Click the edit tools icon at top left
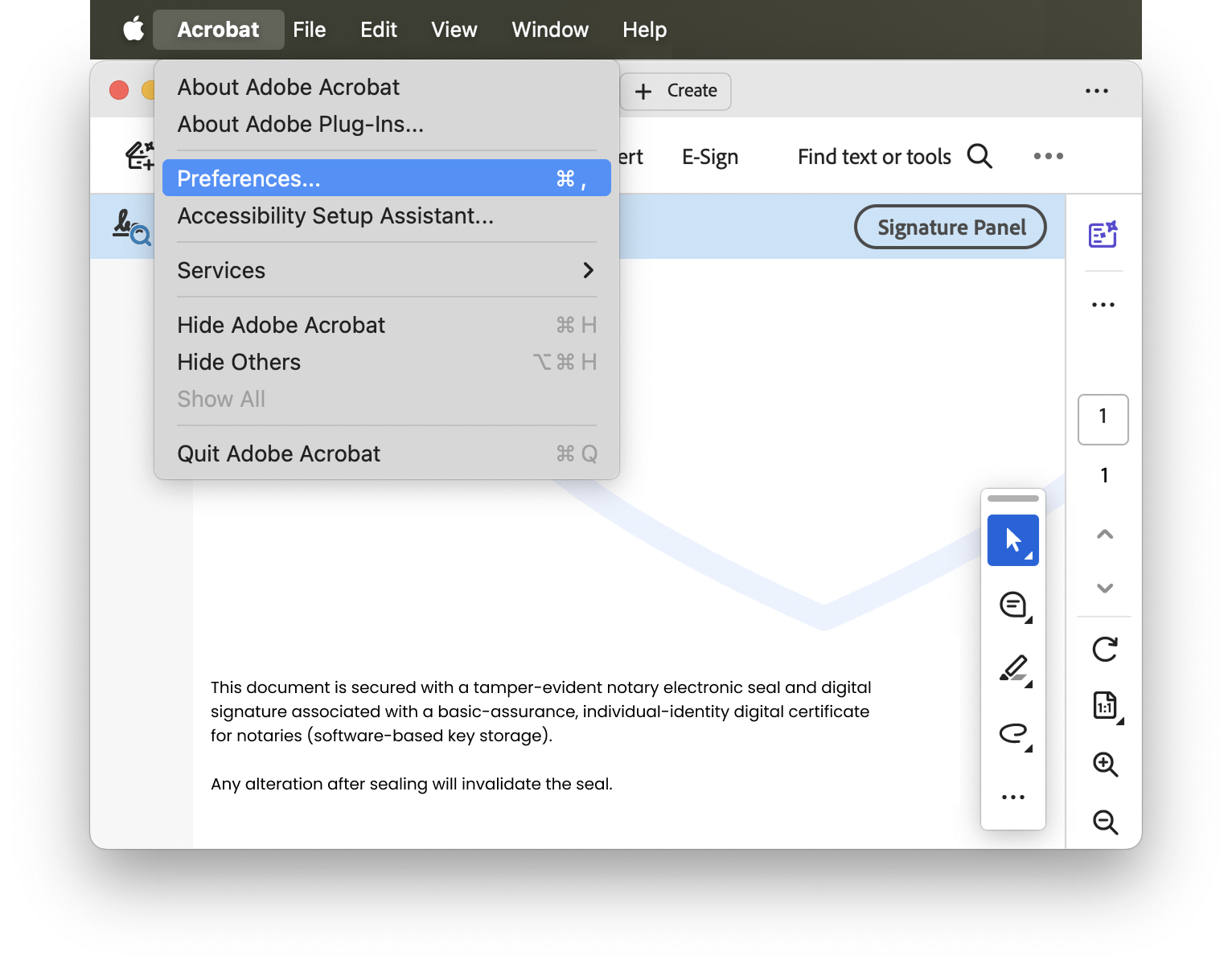The height and width of the screenshot is (968, 1232). point(140,156)
